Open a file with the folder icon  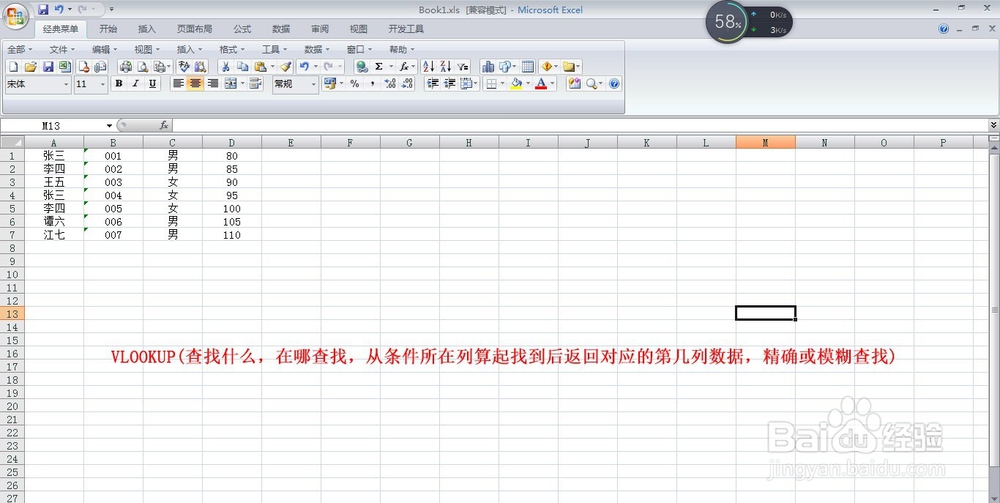click(x=31, y=66)
